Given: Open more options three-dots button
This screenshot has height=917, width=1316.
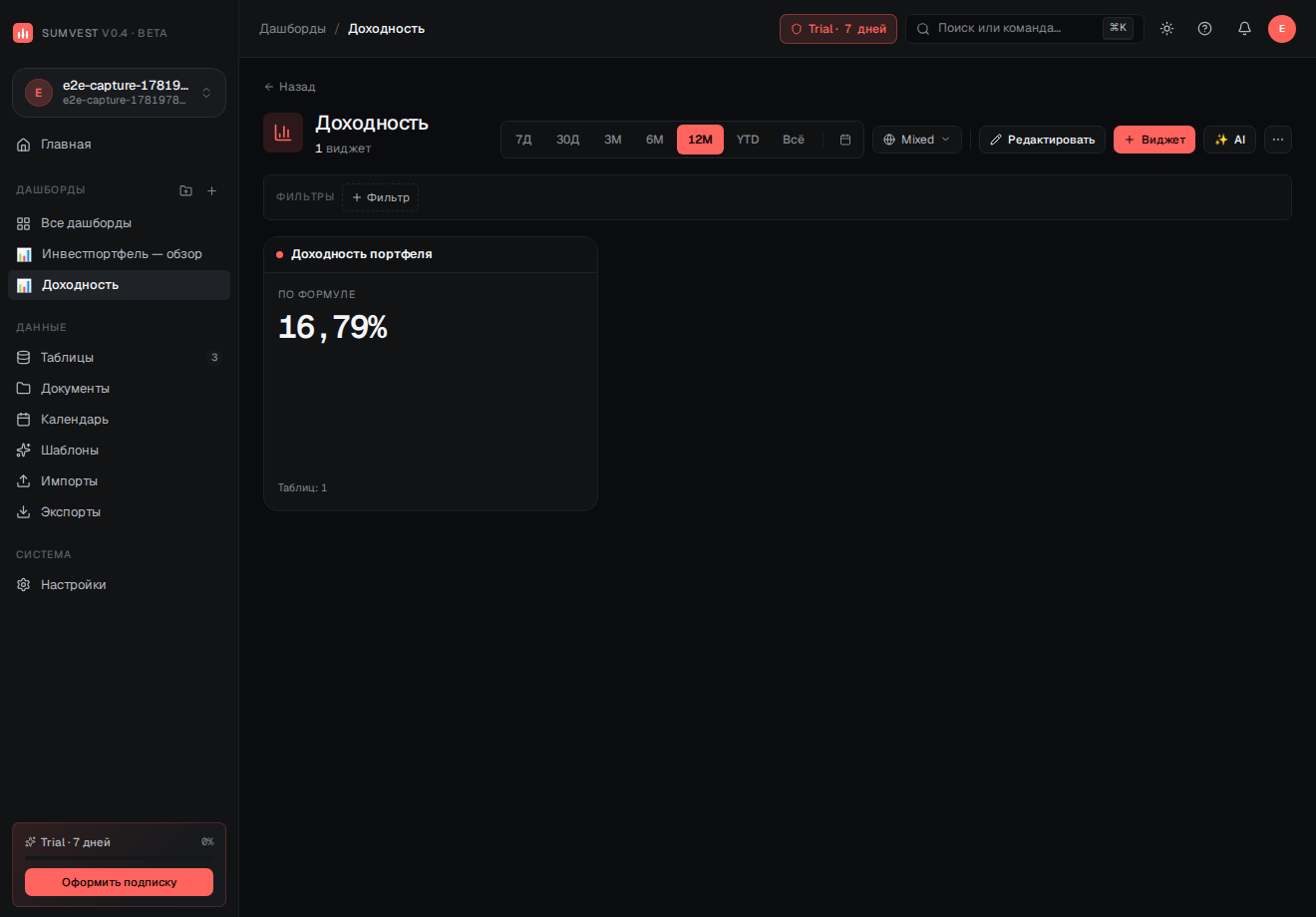Looking at the screenshot, I should 1278,140.
